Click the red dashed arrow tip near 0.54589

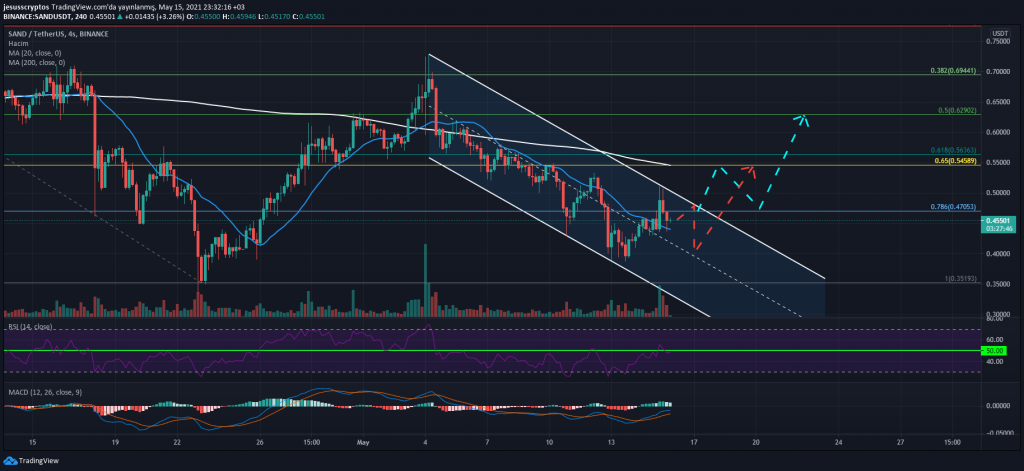pyautogui.click(x=751, y=168)
